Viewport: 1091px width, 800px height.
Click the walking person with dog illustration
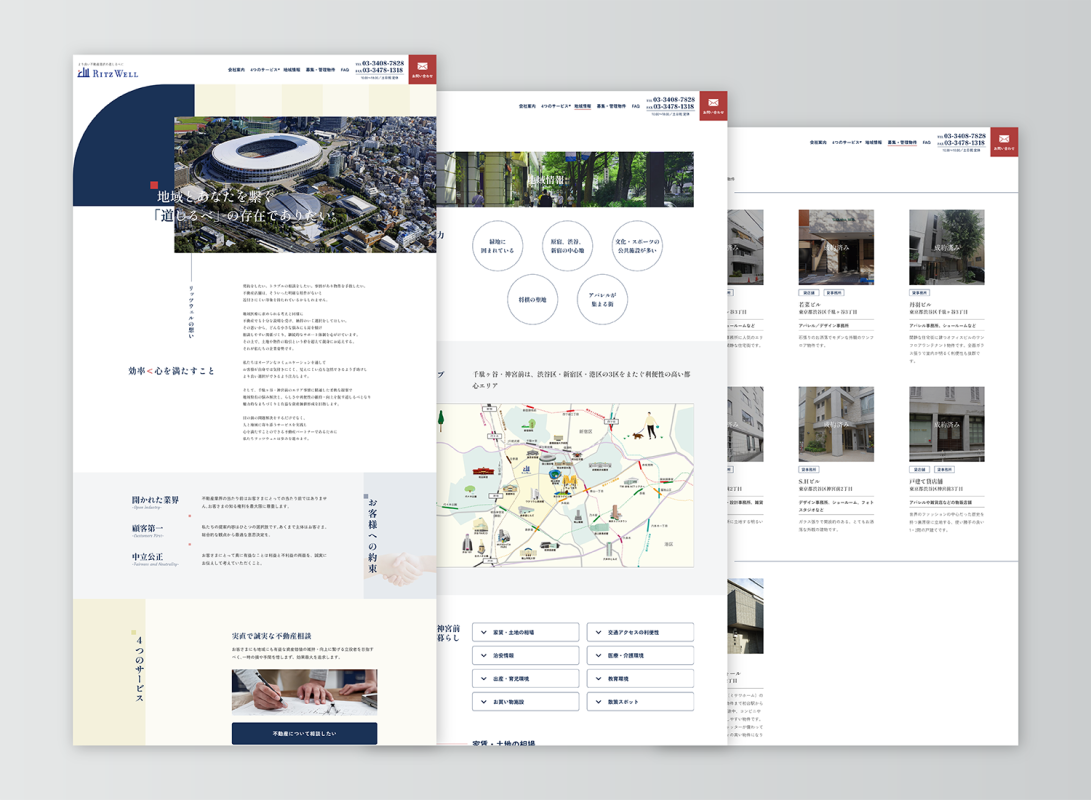tap(645, 426)
